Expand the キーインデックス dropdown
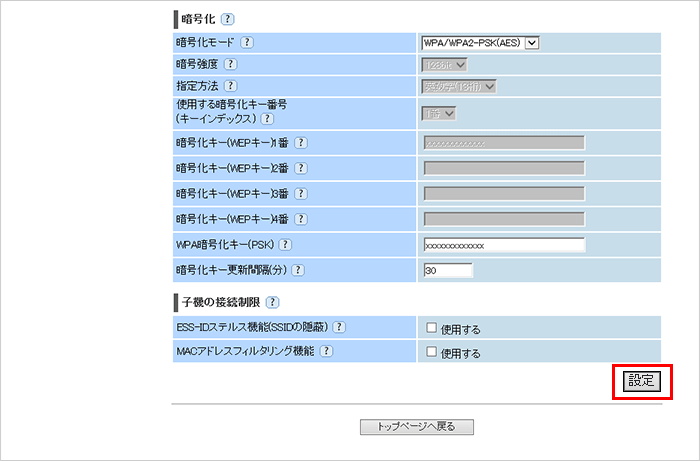Screen dimensions: 700x461 pyautogui.click(x=439, y=114)
